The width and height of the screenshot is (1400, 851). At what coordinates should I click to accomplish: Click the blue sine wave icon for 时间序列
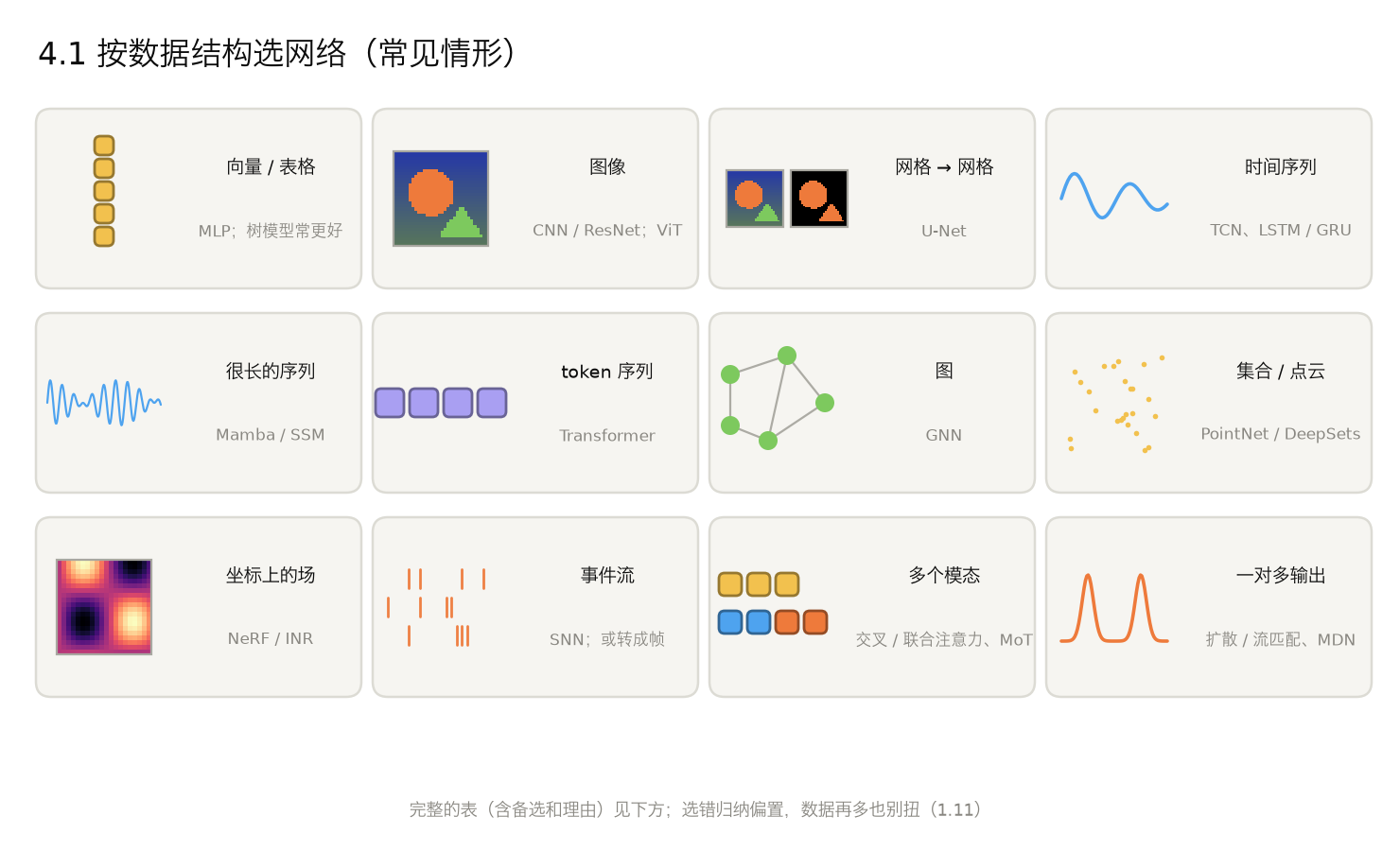(x=1114, y=196)
